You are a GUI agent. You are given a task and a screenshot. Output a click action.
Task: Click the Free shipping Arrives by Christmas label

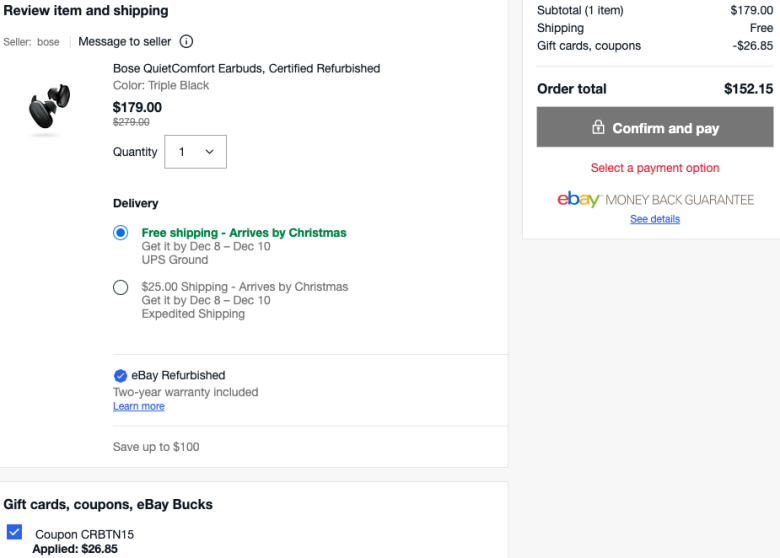coord(244,233)
